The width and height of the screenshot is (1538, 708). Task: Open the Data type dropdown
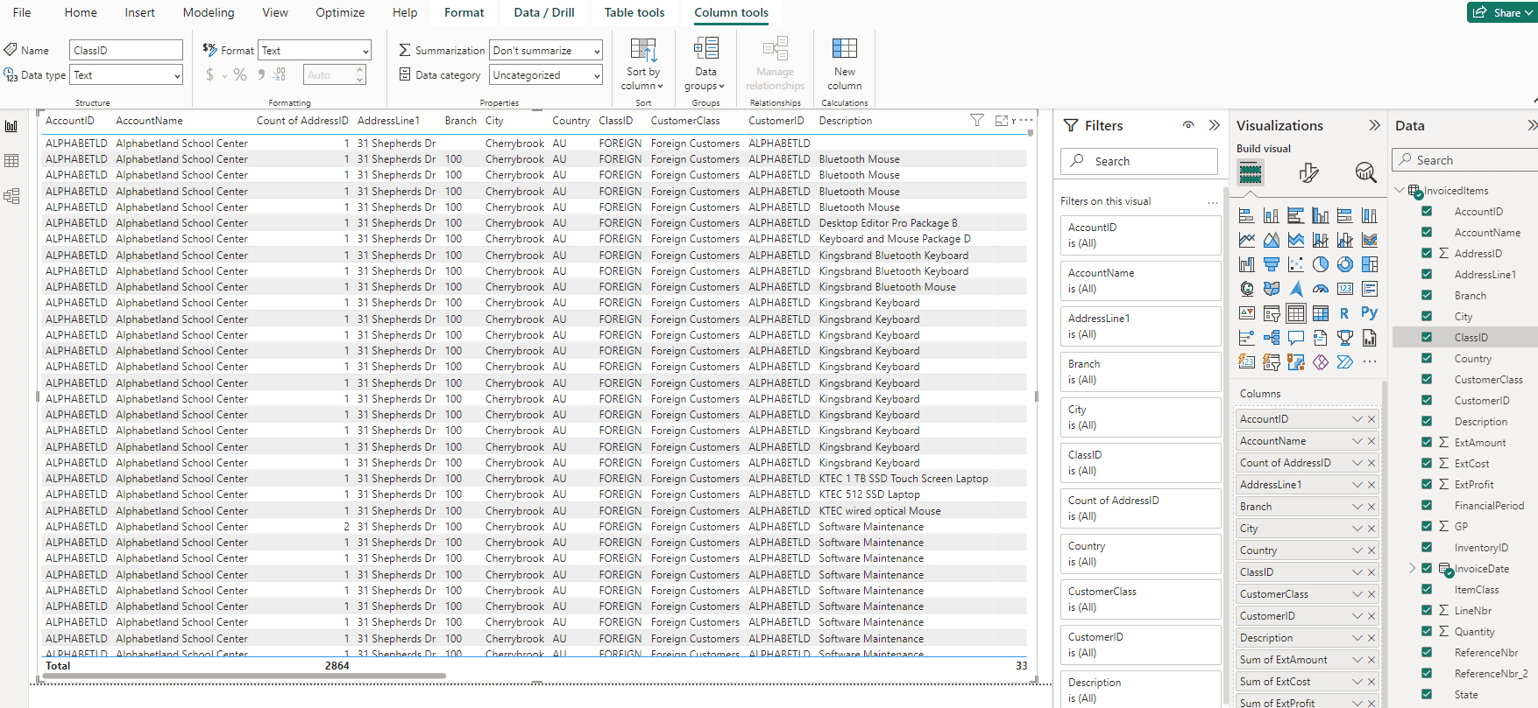tap(126, 75)
